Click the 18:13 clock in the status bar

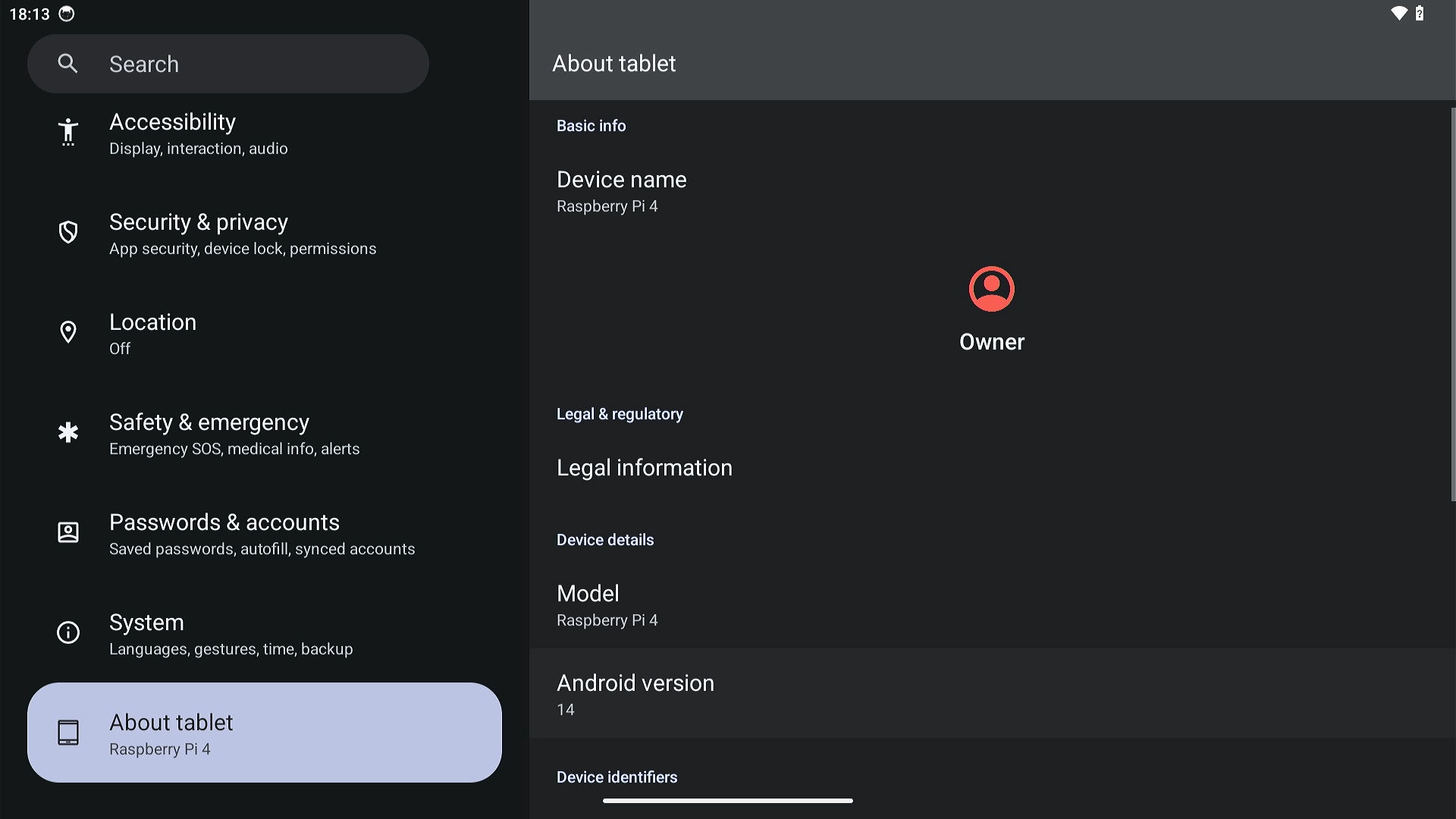[30, 14]
